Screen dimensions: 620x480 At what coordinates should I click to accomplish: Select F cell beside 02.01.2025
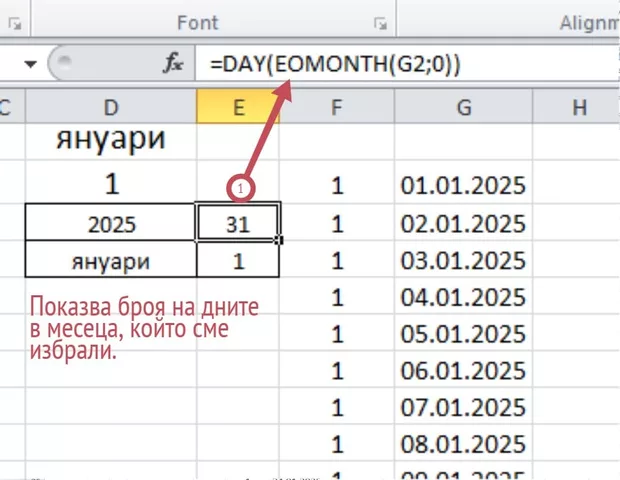[x=337, y=222]
